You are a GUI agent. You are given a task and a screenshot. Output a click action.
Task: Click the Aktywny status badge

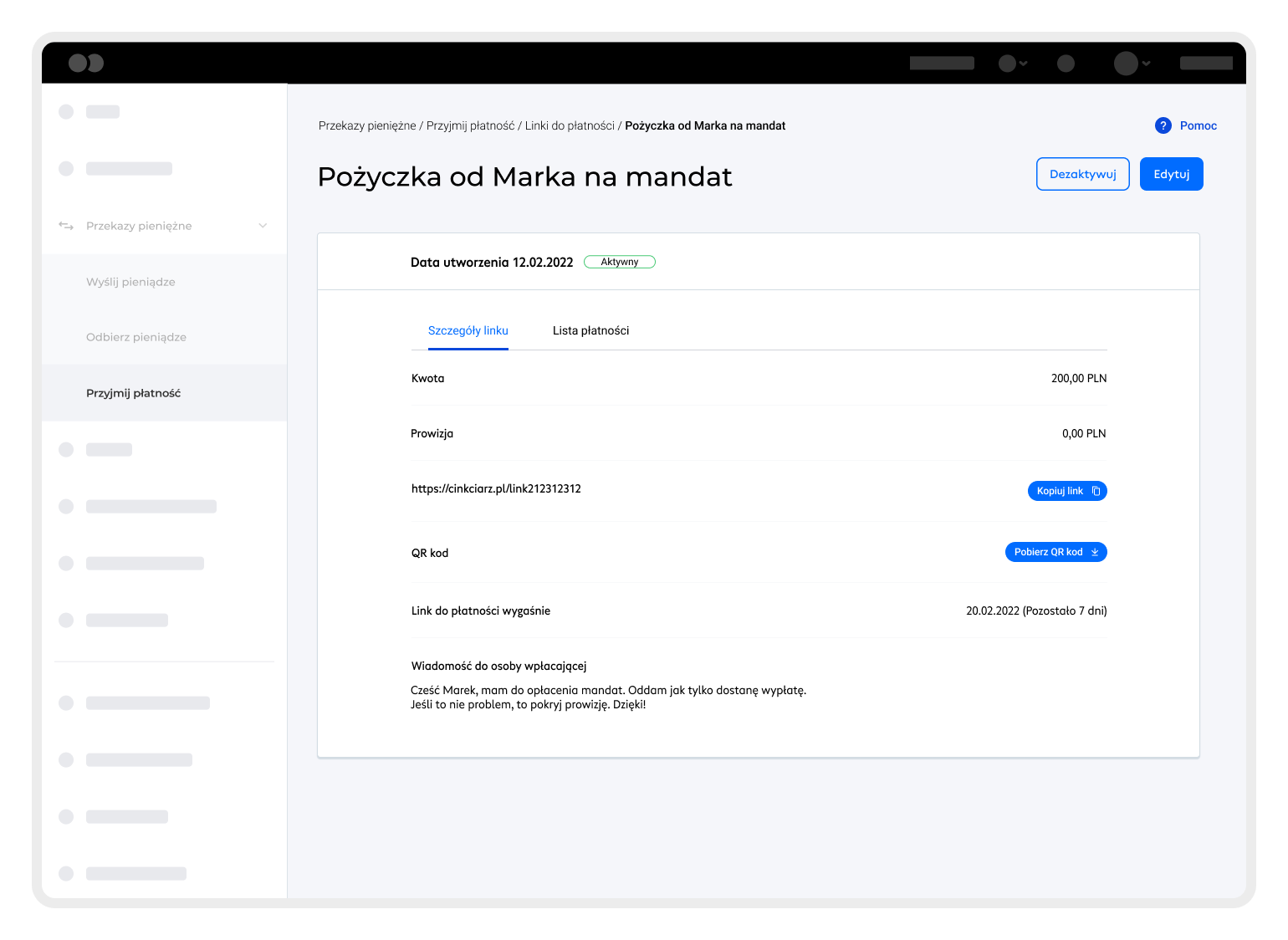pyautogui.click(x=619, y=262)
